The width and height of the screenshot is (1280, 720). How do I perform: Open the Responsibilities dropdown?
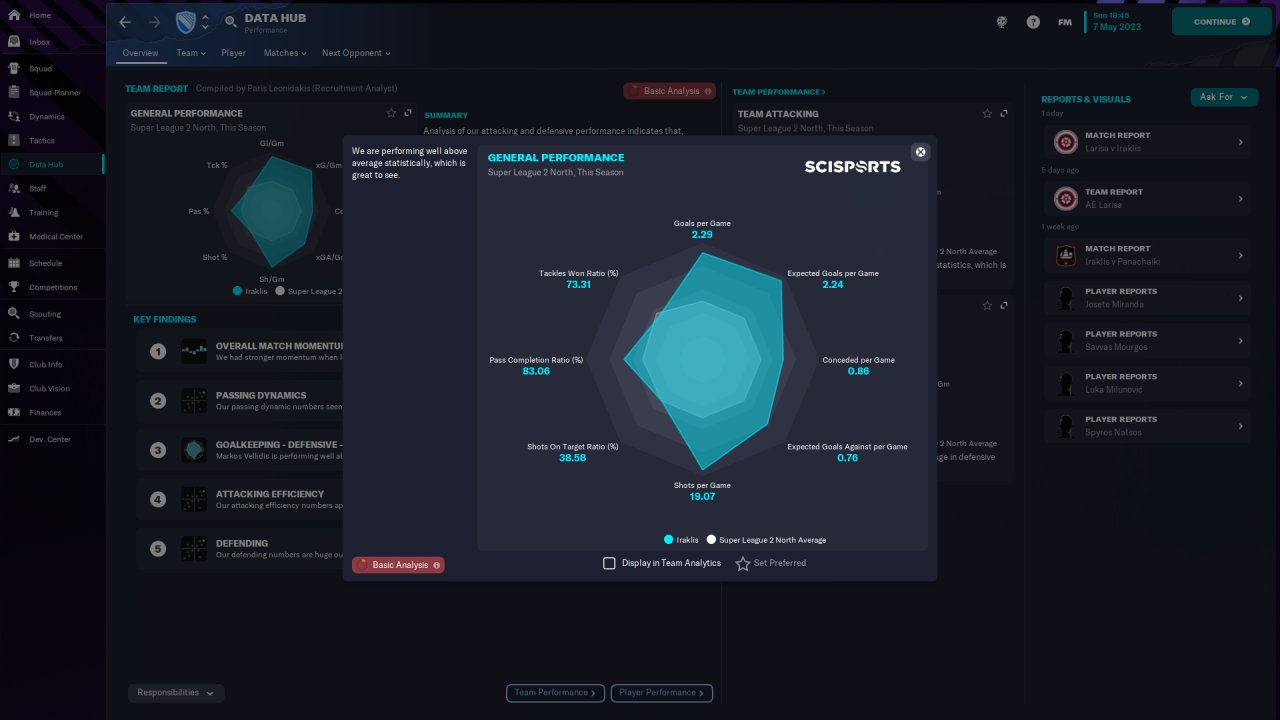click(x=176, y=693)
